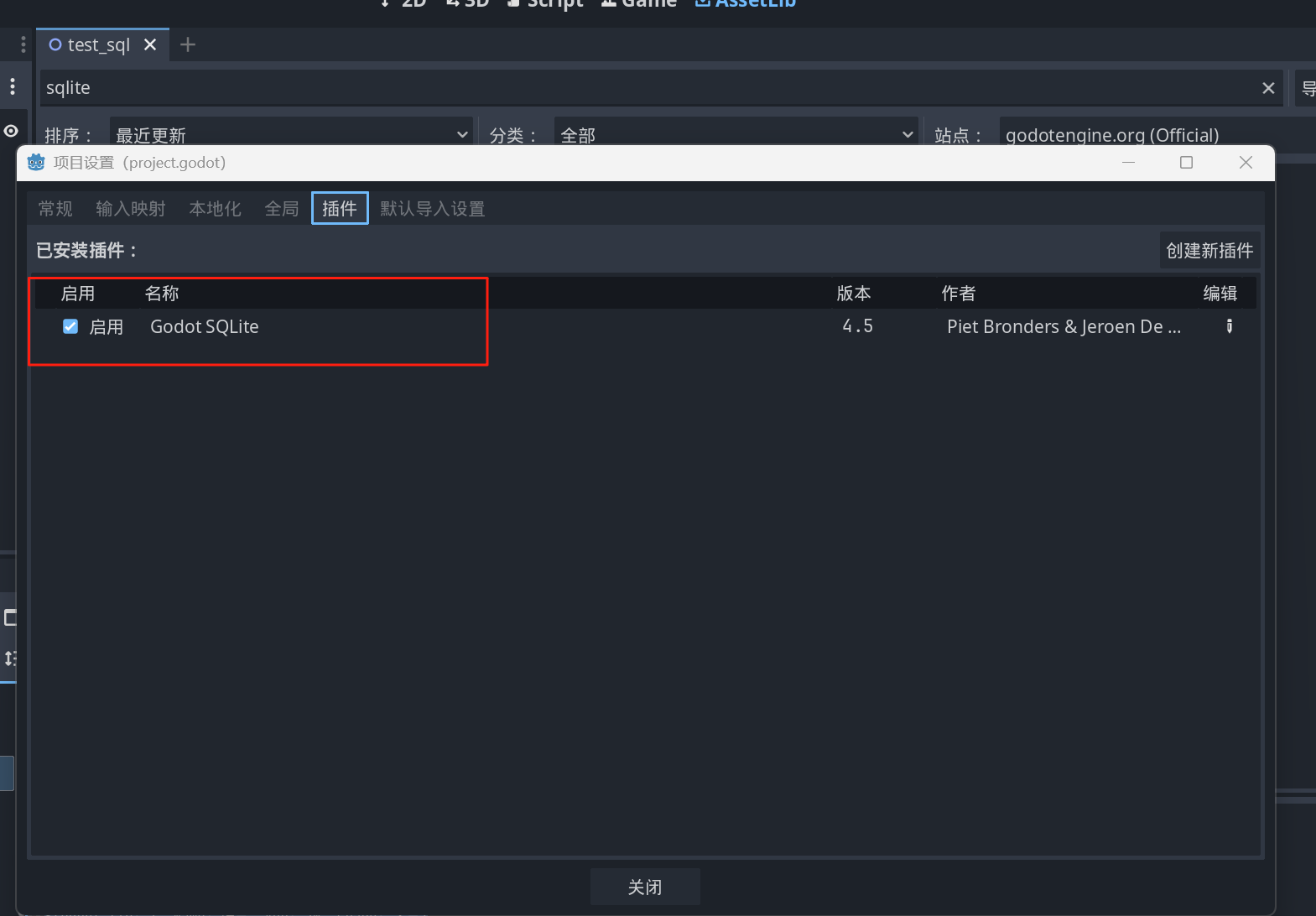
Task: Maximize the project settings dialog
Action: pyautogui.click(x=1186, y=162)
